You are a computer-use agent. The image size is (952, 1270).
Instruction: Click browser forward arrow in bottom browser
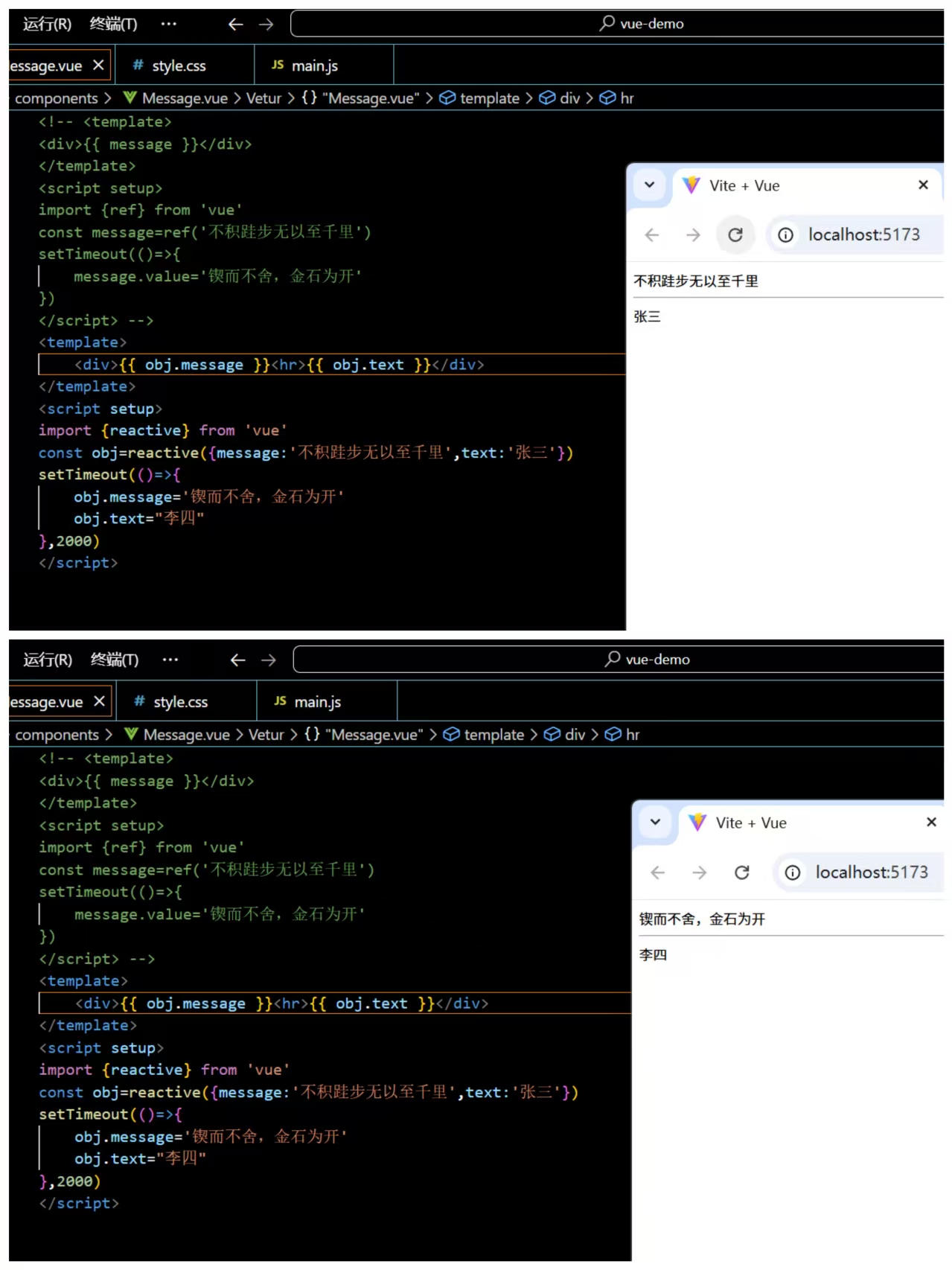click(700, 873)
